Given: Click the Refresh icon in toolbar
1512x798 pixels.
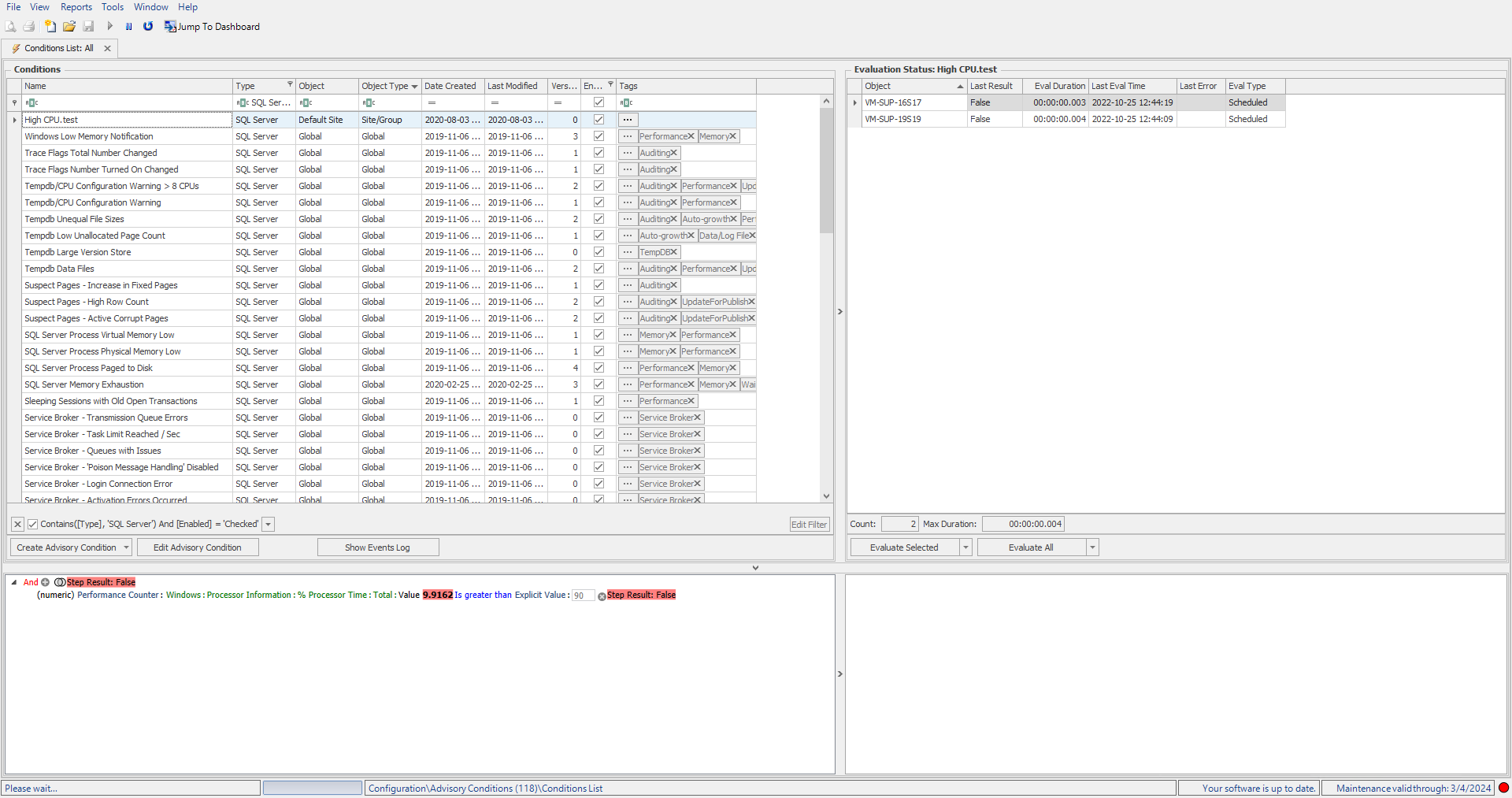Looking at the screenshot, I should point(148,27).
